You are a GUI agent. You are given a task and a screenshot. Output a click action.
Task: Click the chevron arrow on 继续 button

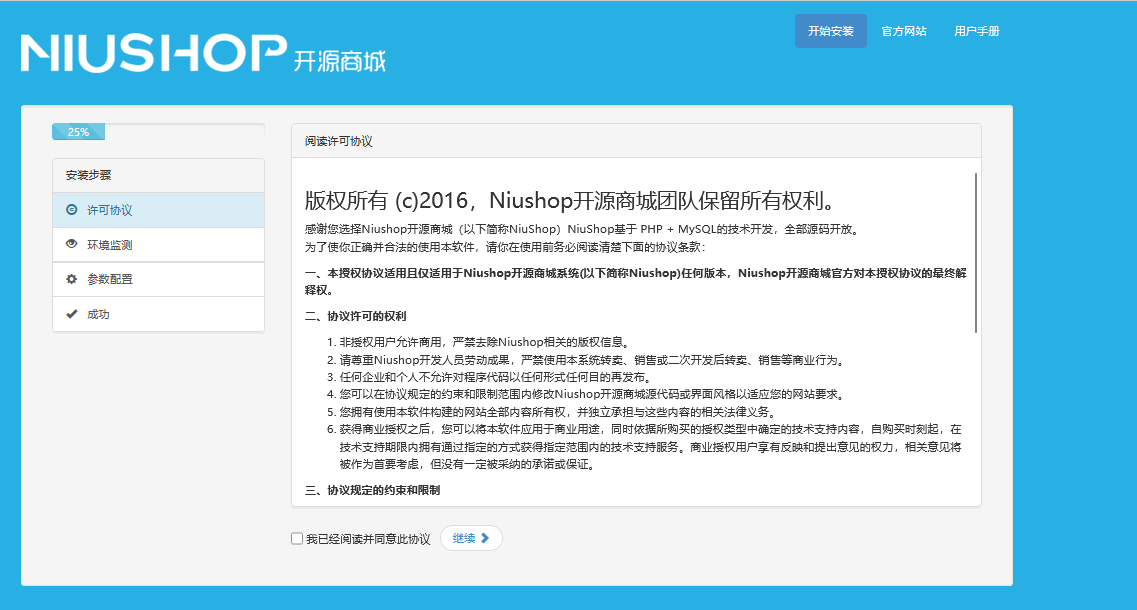pyautogui.click(x=485, y=538)
